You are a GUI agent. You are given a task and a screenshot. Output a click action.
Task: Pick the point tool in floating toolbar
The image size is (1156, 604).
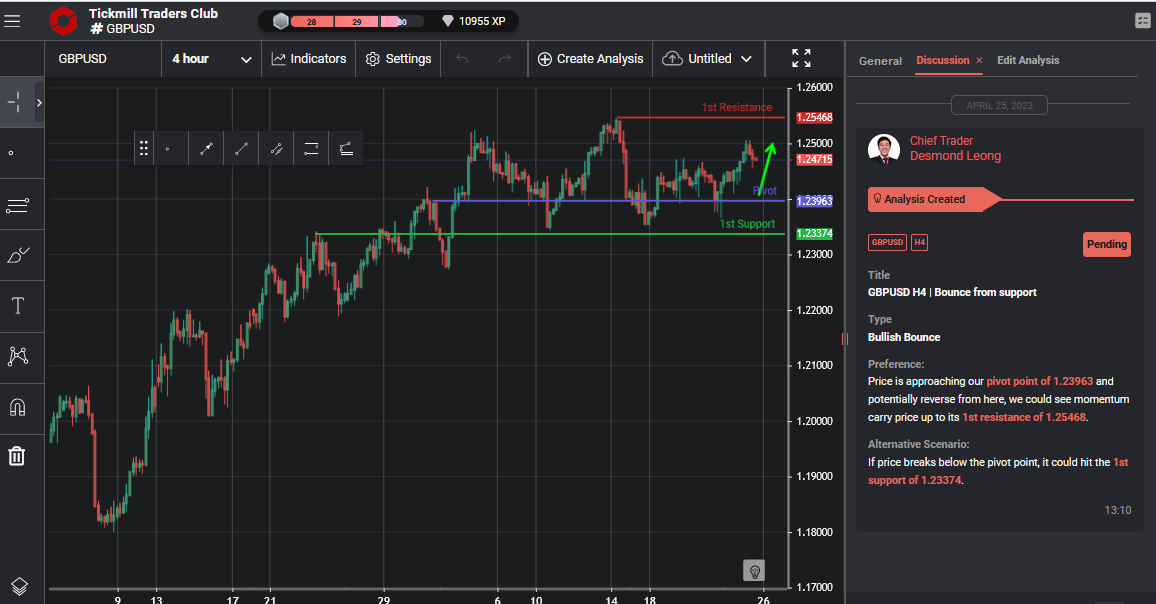[x=167, y=149]
